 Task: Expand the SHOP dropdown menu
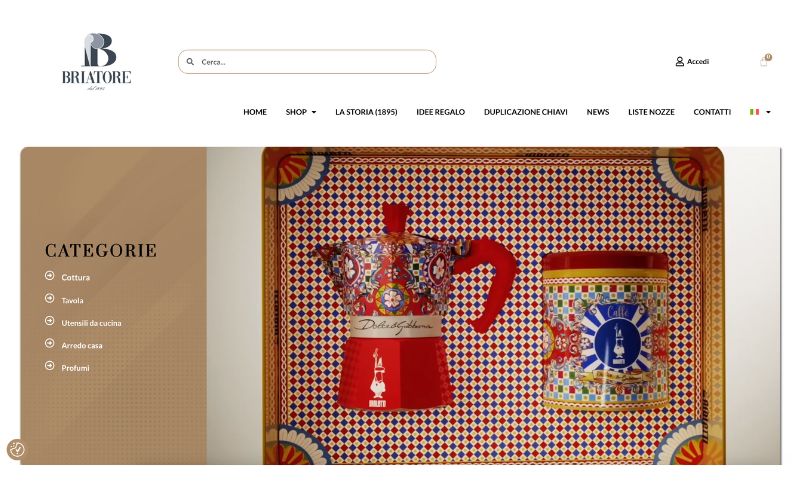pos(301,112)
